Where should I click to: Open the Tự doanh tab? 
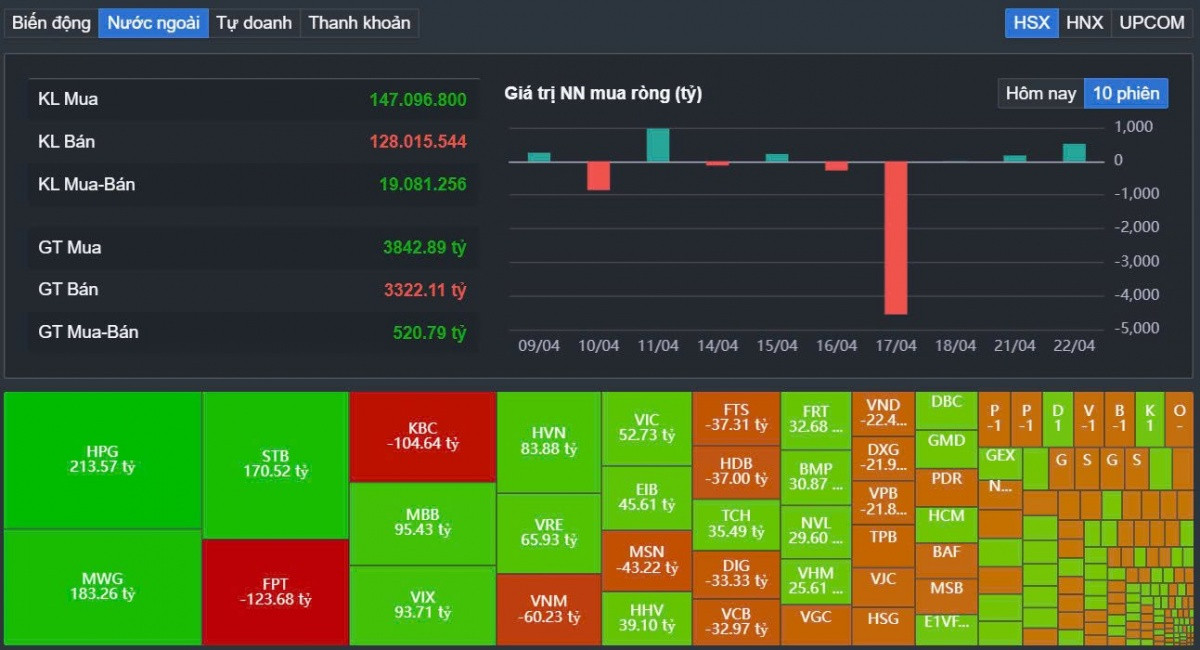[254, 23]
